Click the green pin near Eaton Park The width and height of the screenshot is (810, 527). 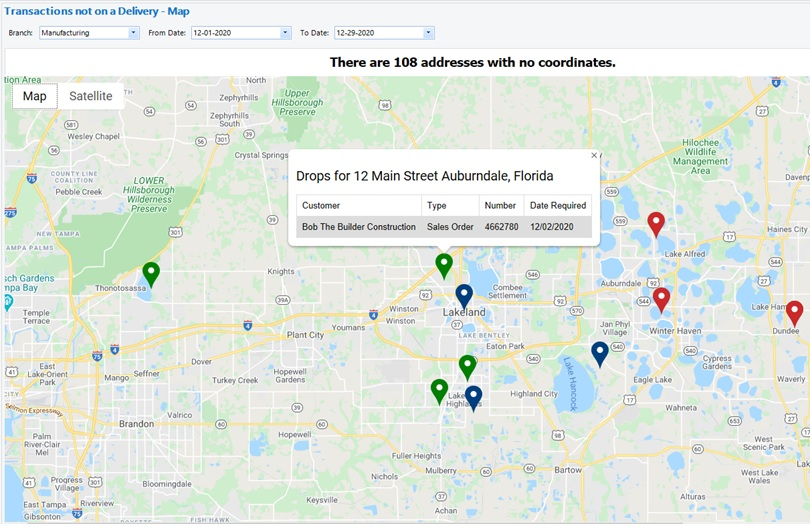468,366
